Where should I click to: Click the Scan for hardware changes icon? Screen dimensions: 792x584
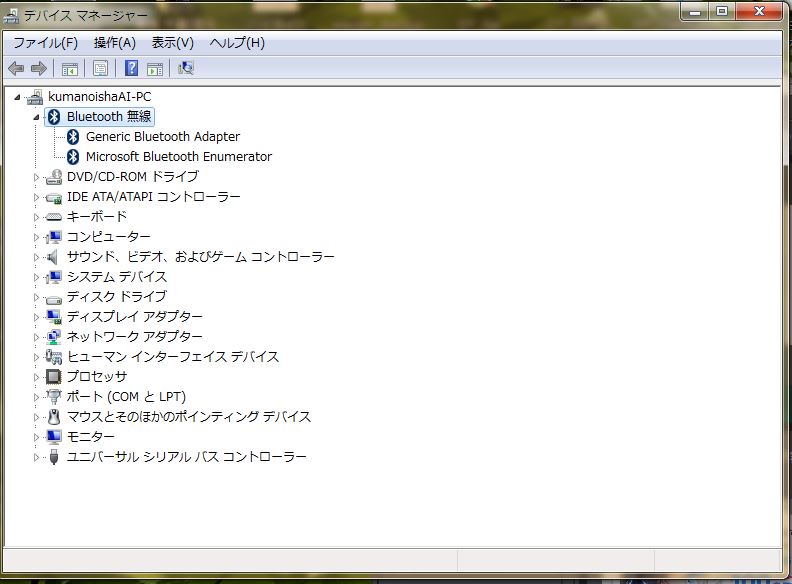[x=185, y=68]
